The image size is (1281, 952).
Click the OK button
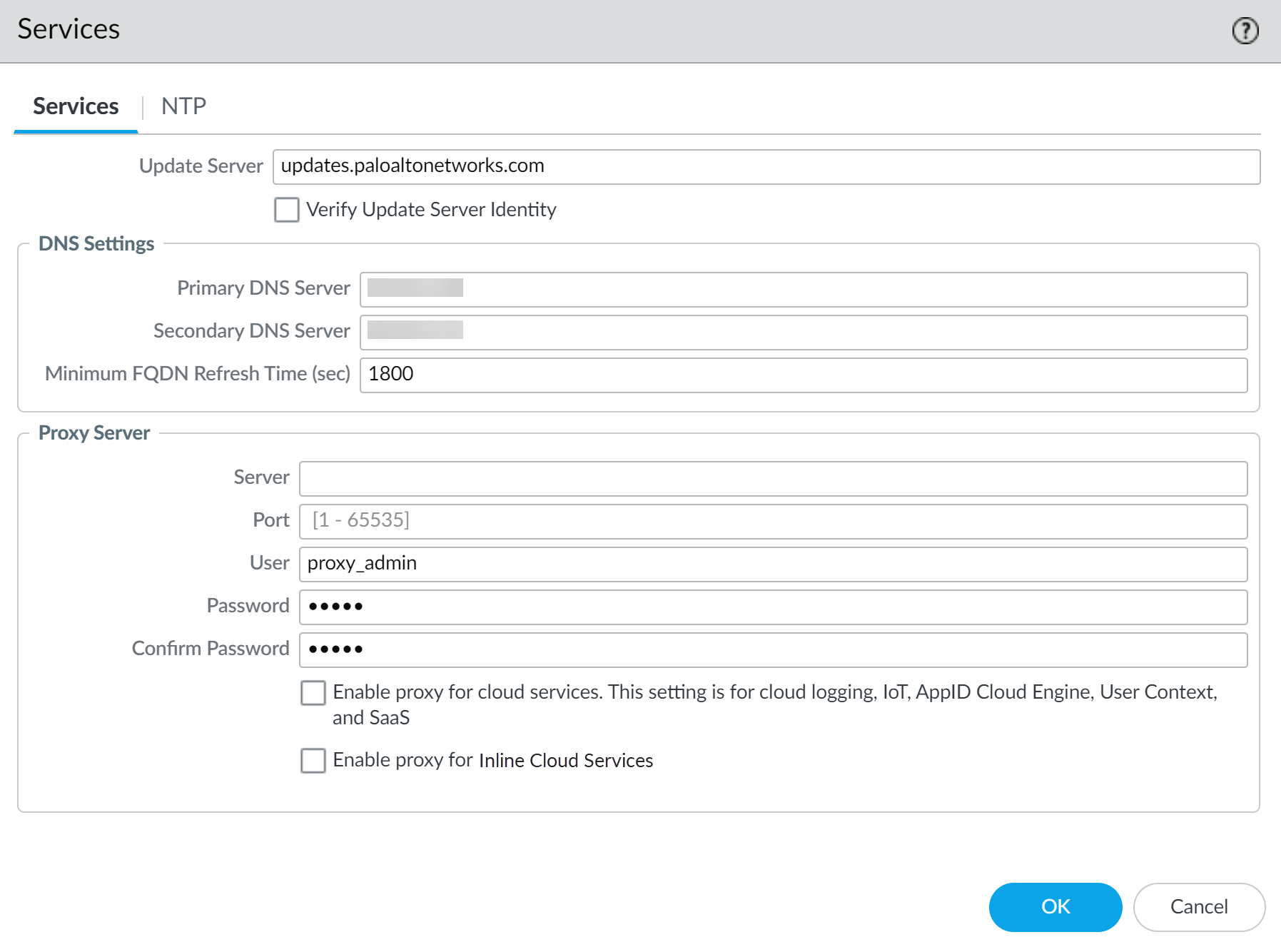coord(1055,906)
